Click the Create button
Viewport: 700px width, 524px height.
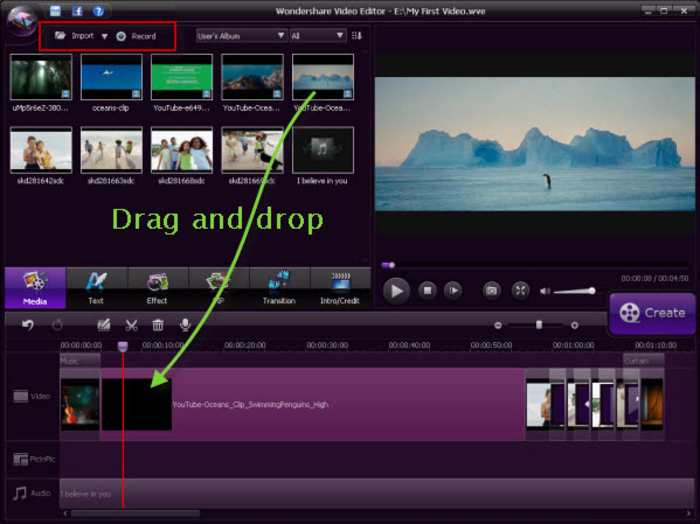point(652,313)
